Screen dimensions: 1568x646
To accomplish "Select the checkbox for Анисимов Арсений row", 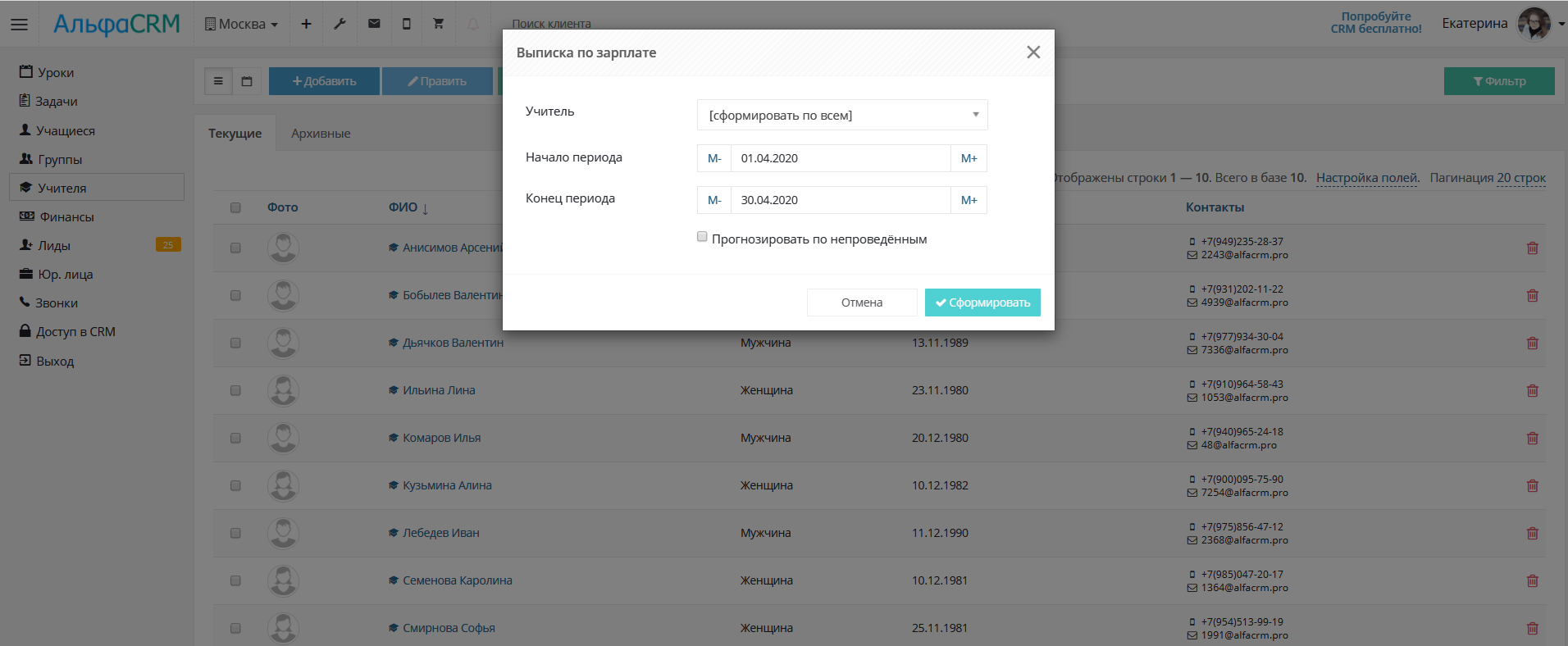I will [x=235, y=248].
